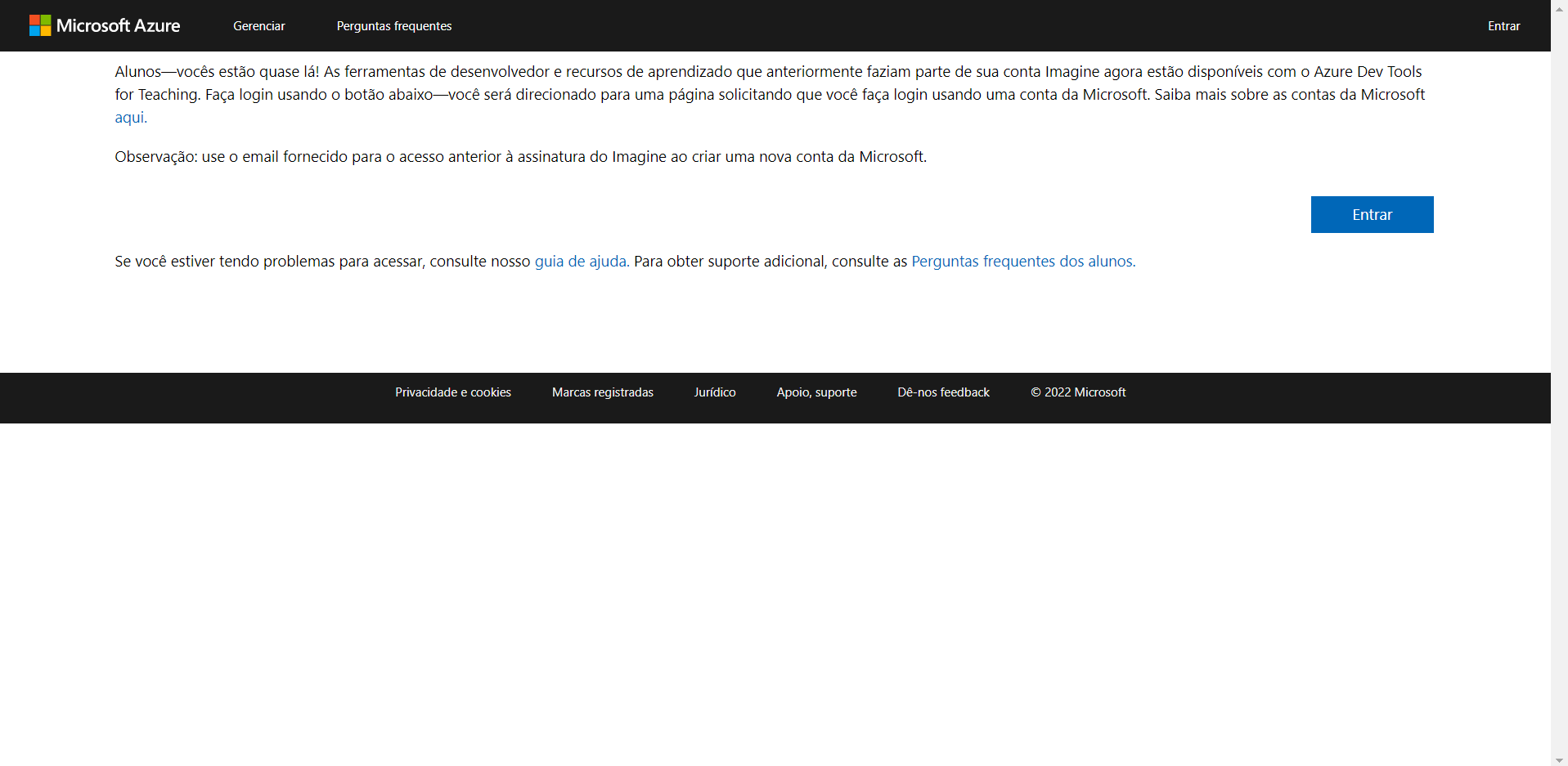The image size is (1568, 766).
Task: Open Jurídico footer link
Action: pos(715,392)
